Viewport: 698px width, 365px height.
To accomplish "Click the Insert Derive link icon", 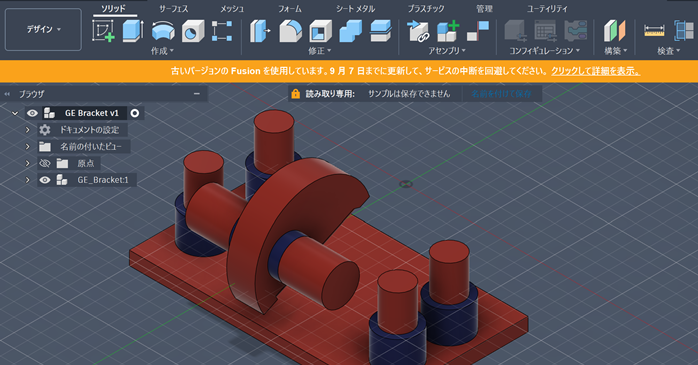I will [x=418, y=31].
